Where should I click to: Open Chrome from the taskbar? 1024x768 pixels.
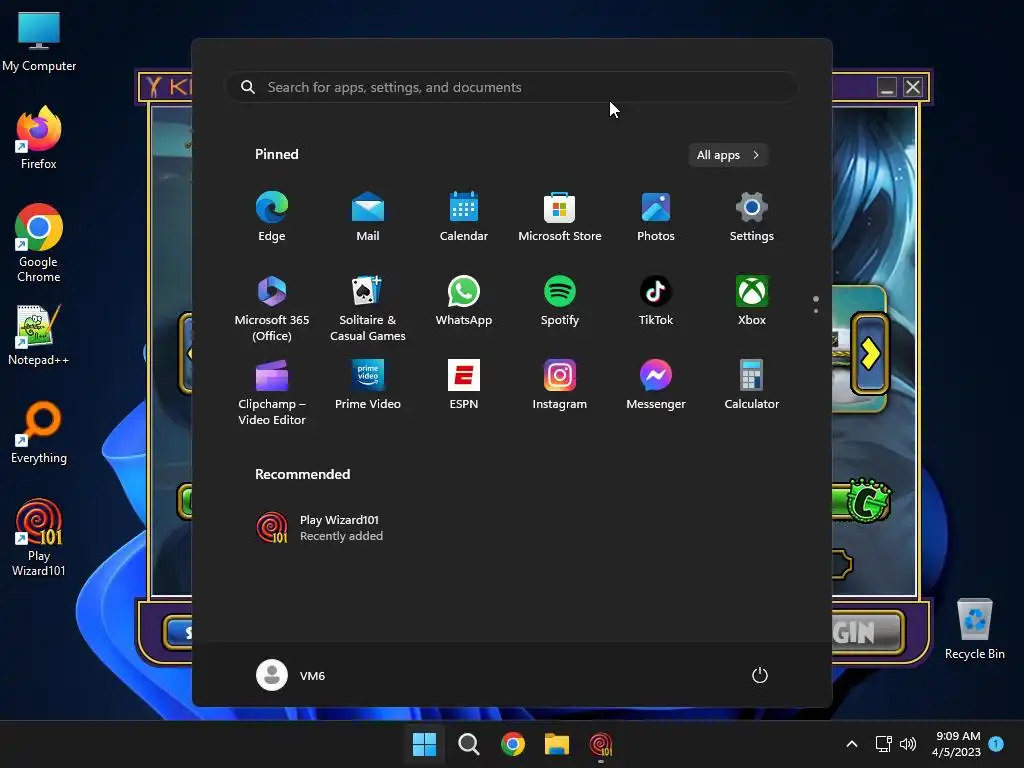pos(513,744)
